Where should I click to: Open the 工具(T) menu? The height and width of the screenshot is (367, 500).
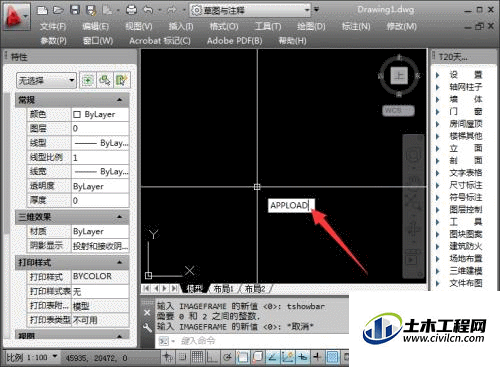[x=268, y=26]
